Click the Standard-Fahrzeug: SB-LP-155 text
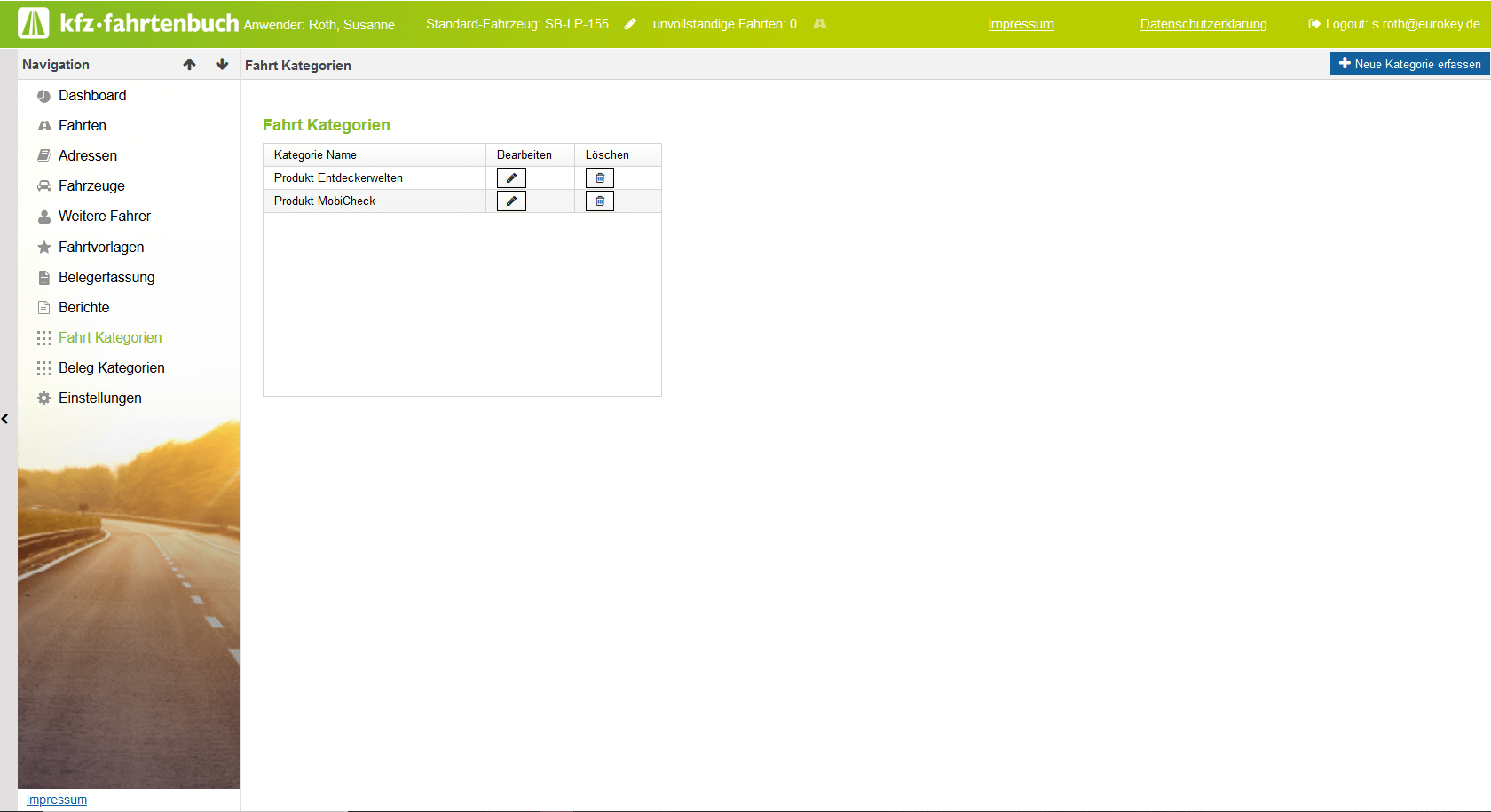Image resolution: width=1491 pixels, height=812 pixels. 517,24
